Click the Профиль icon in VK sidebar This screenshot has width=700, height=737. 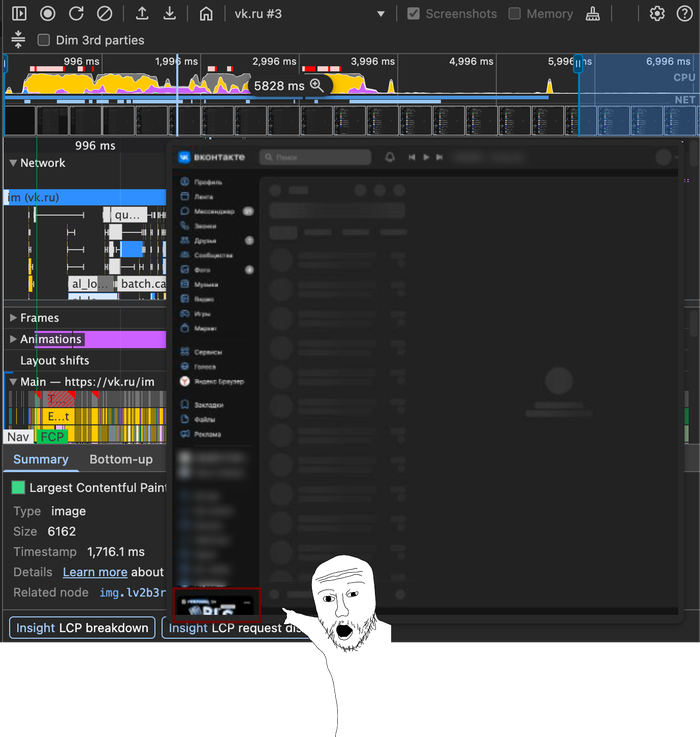point(185,181)
